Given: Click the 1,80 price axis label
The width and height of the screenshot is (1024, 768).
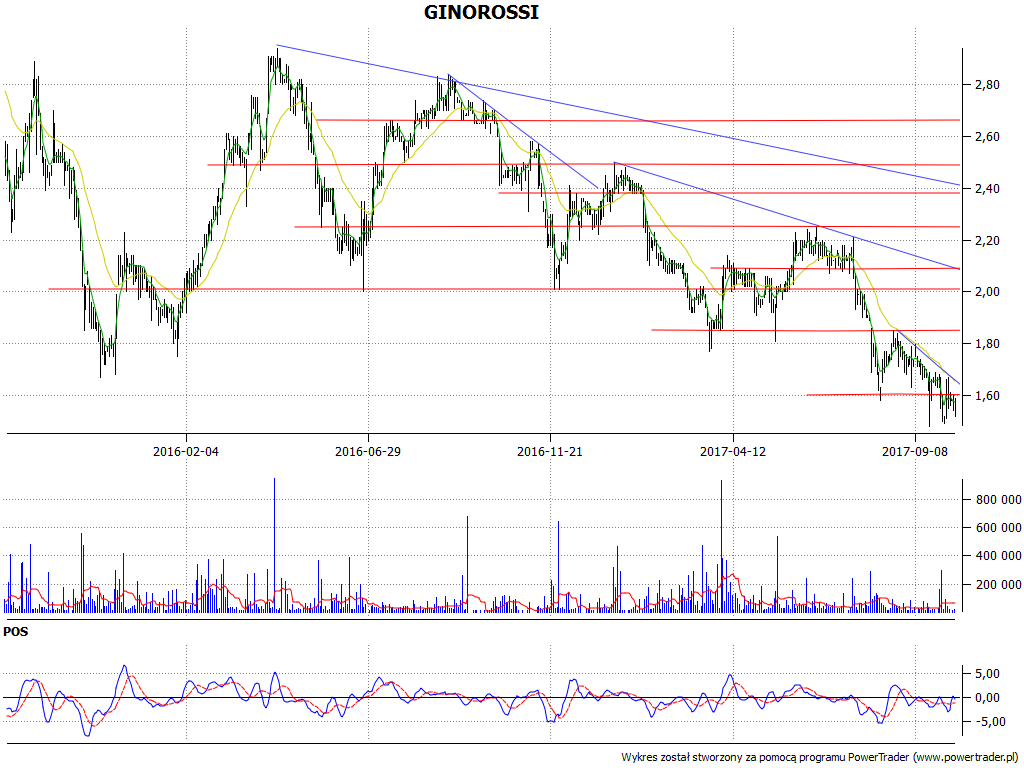Looking at the screenshot, I should point(986,344).
